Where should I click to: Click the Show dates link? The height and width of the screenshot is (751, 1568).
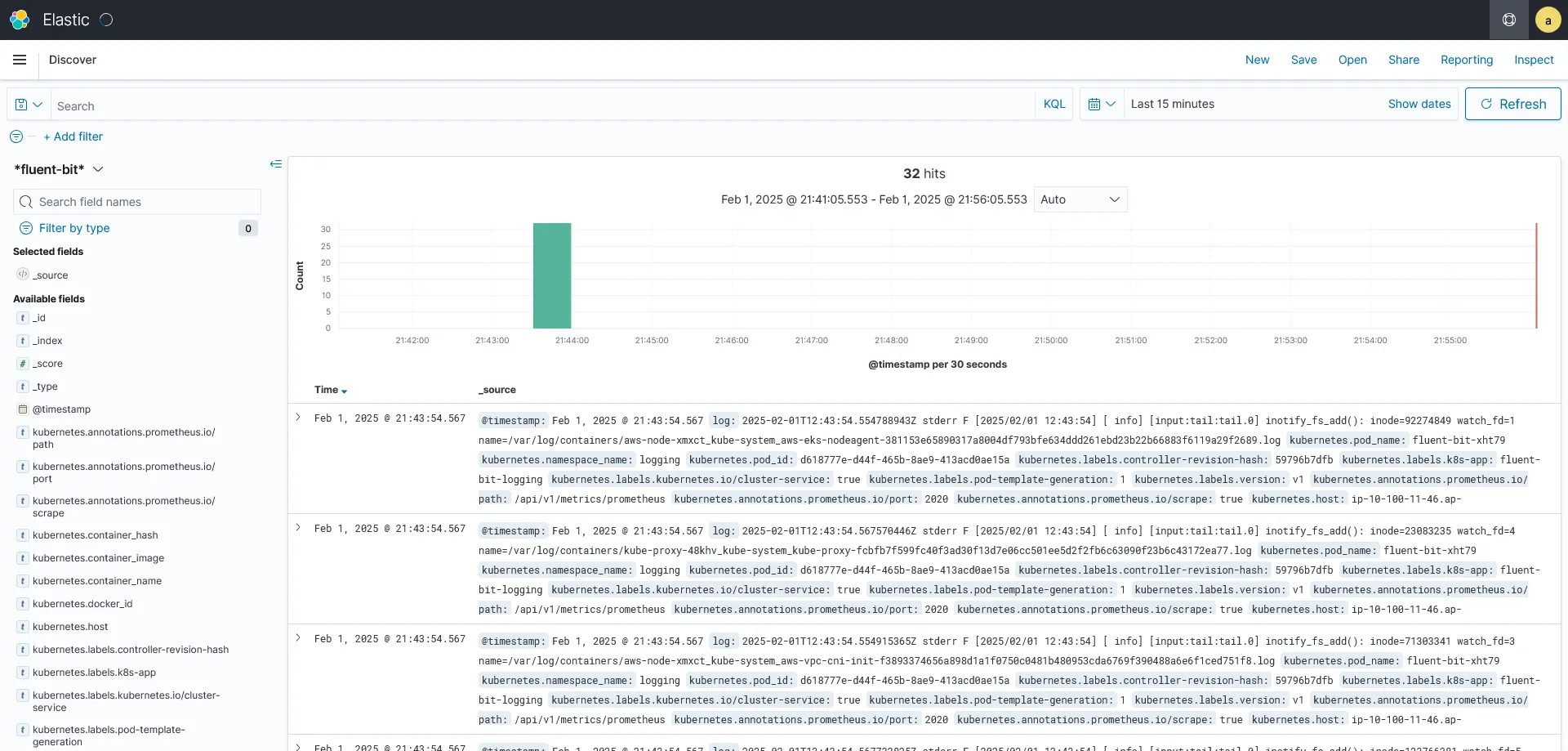[1419, 104]
